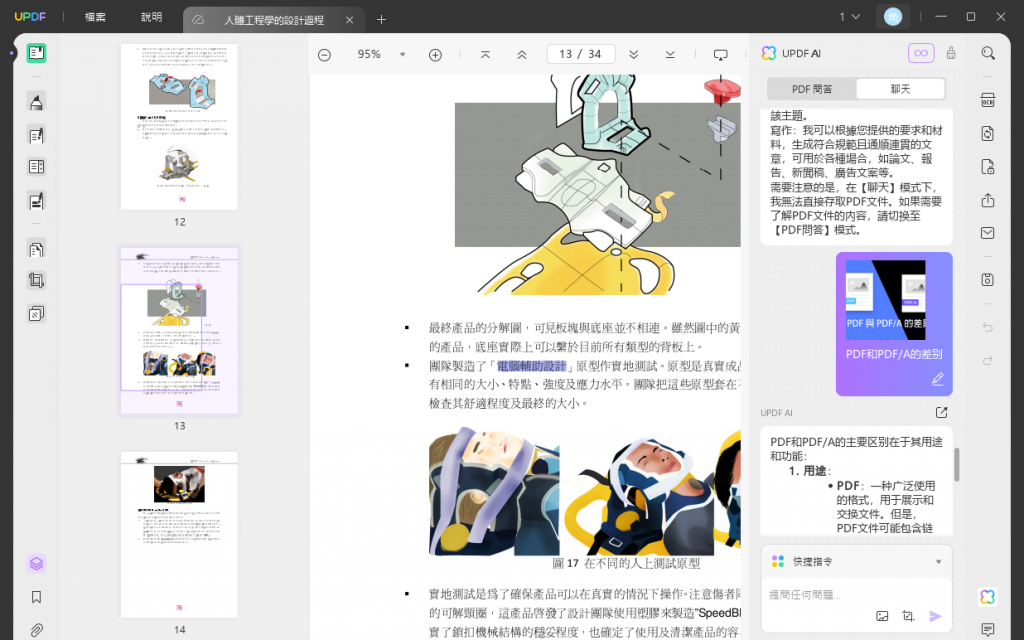The image size is (1024, 640).
Task: Select the 人體工程學的設計過程 document tab
Action: coord(274,20)
